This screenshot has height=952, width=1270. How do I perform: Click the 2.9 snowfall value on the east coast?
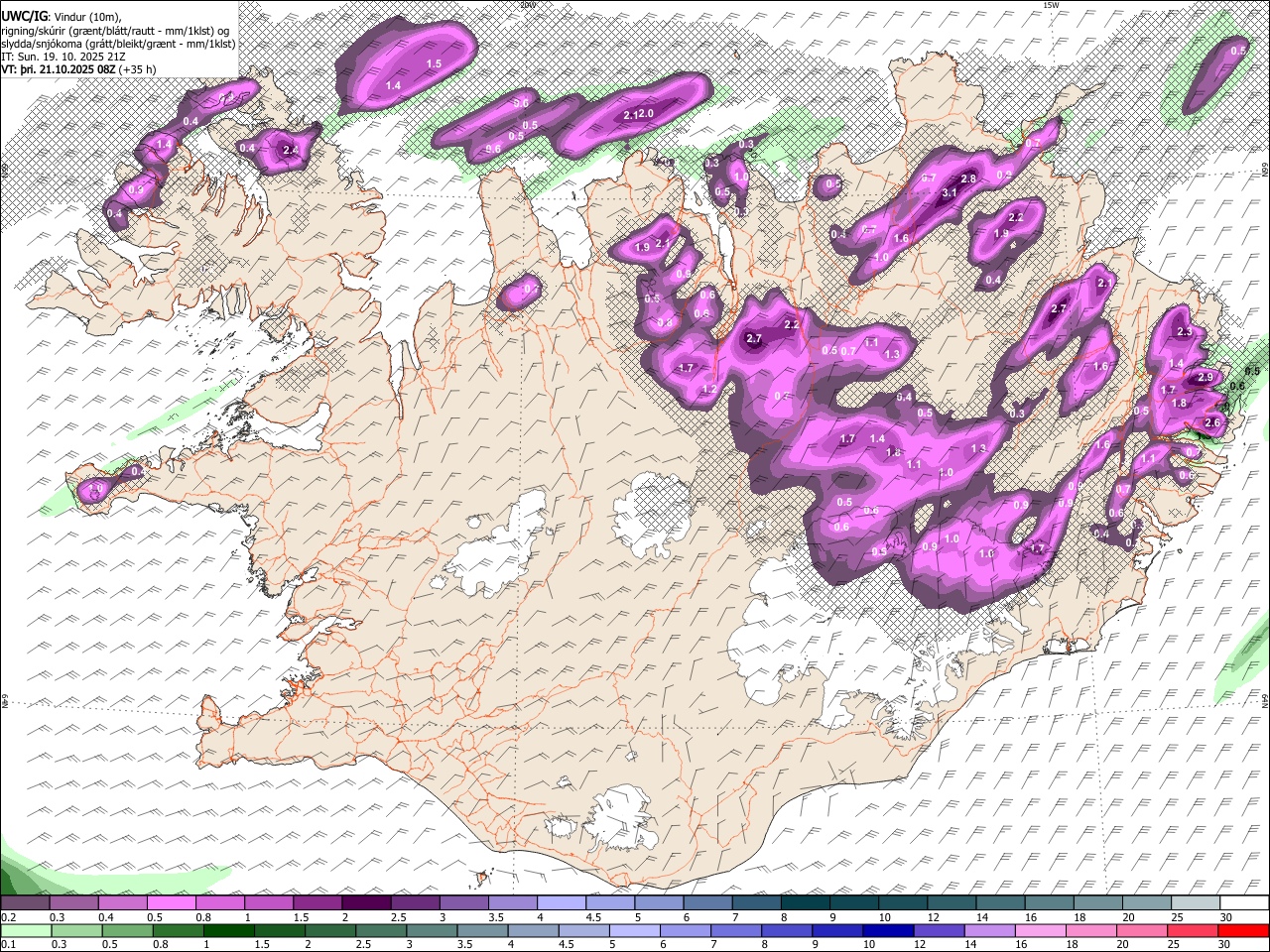(1206, 378)
